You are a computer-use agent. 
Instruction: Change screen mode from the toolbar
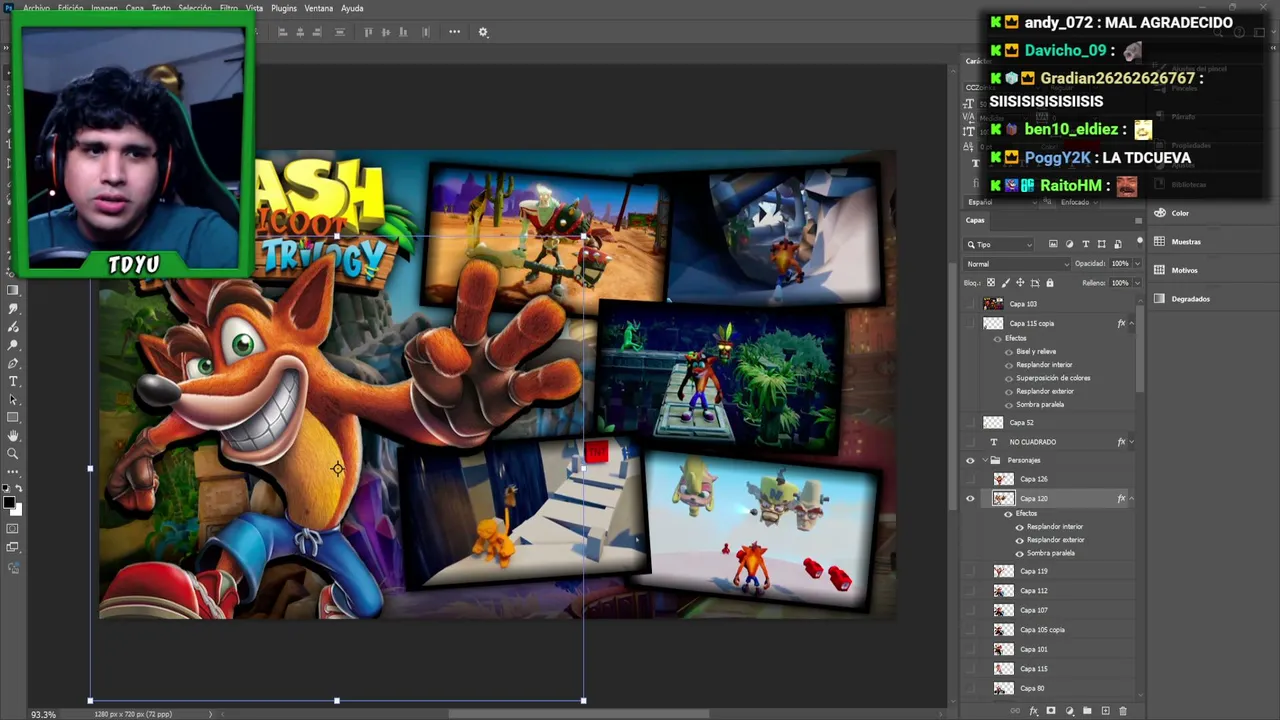pos(13,547)
